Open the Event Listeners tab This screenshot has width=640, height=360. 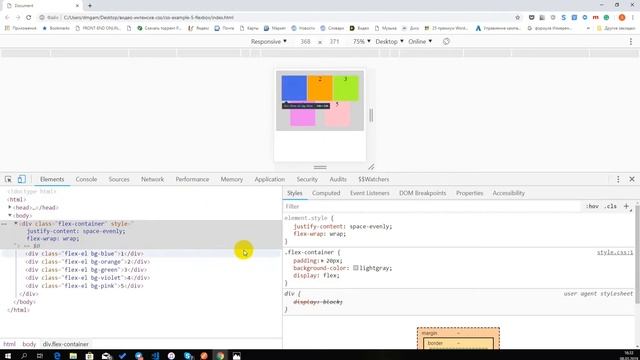tap(369, 193)
